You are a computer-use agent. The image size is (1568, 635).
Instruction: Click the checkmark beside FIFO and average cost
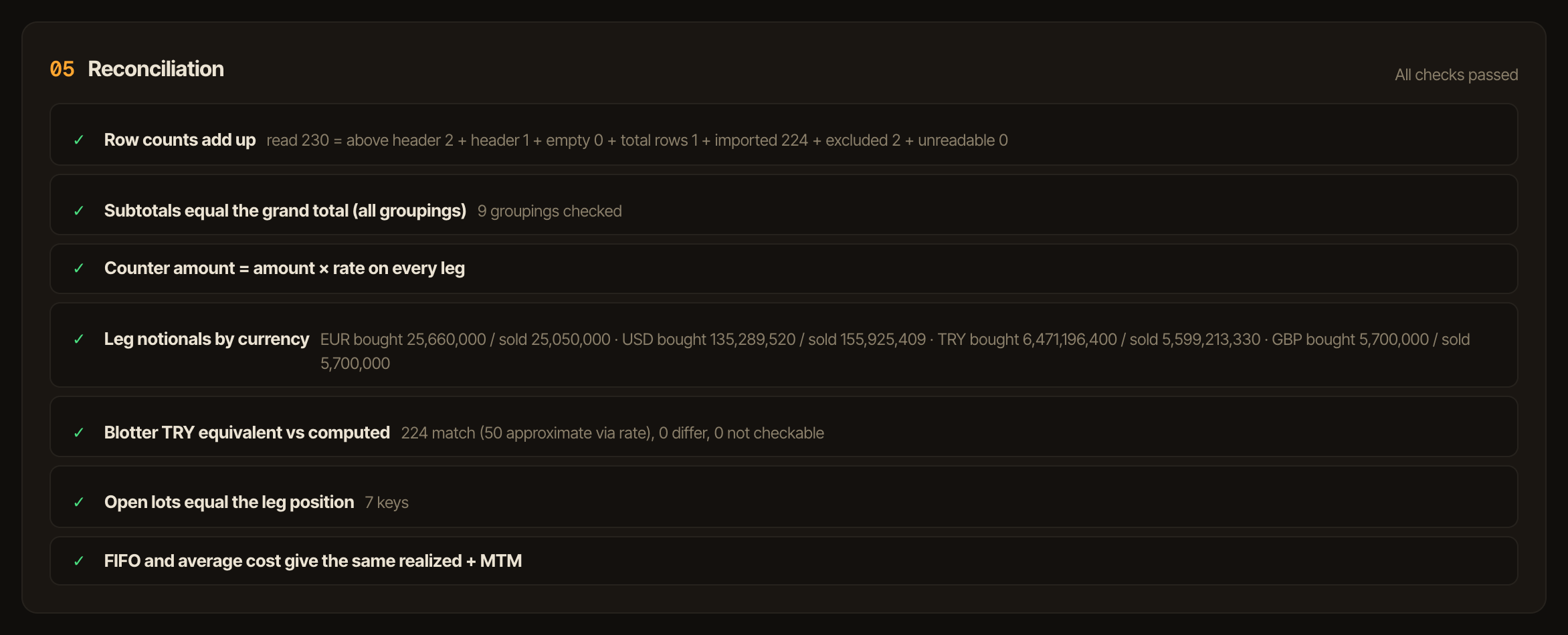coord(79,561)
